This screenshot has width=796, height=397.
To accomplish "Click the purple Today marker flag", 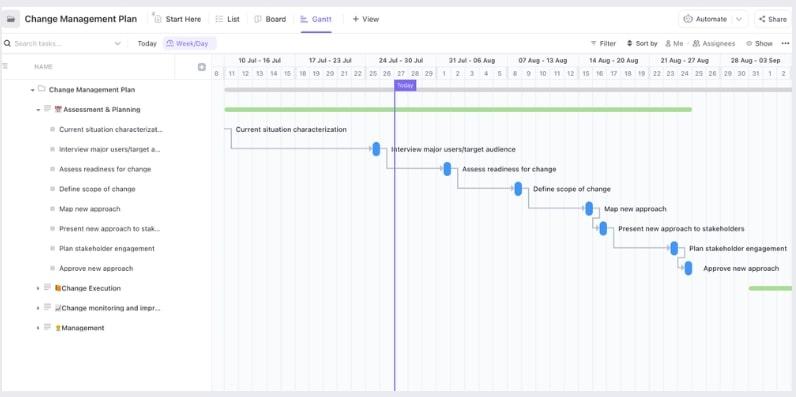I will 405,85.
